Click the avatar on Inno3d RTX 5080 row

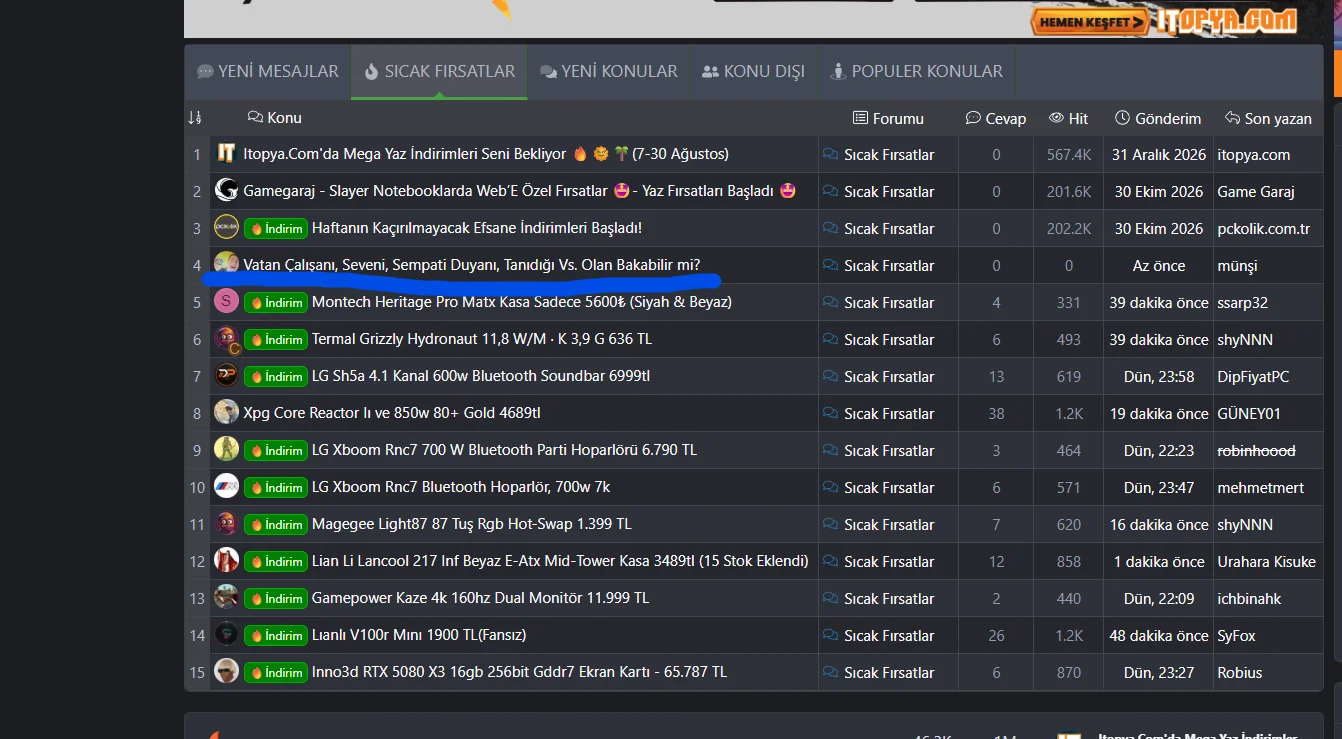coord(226,672)
